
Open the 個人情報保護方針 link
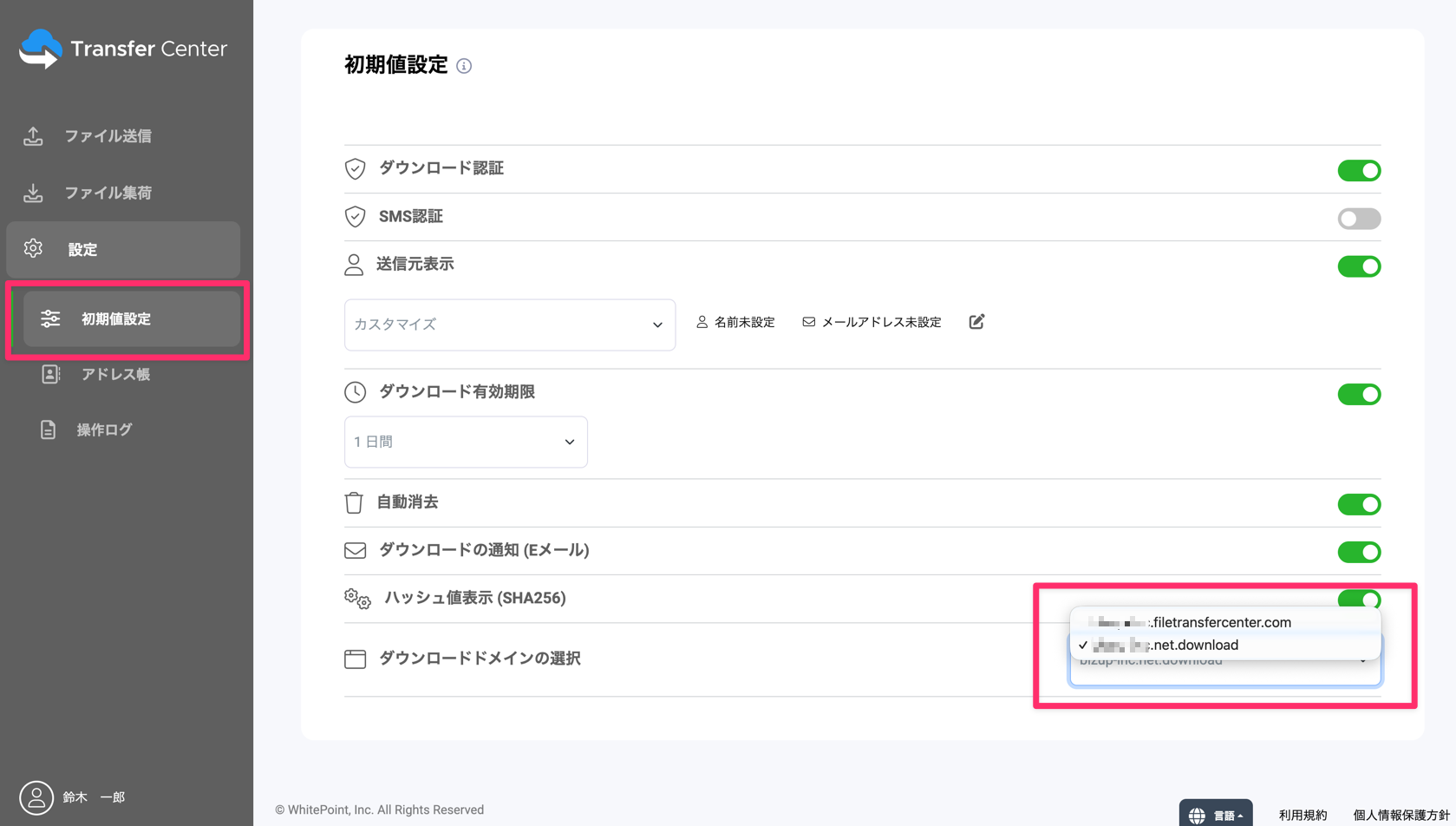pos(1401,815)
